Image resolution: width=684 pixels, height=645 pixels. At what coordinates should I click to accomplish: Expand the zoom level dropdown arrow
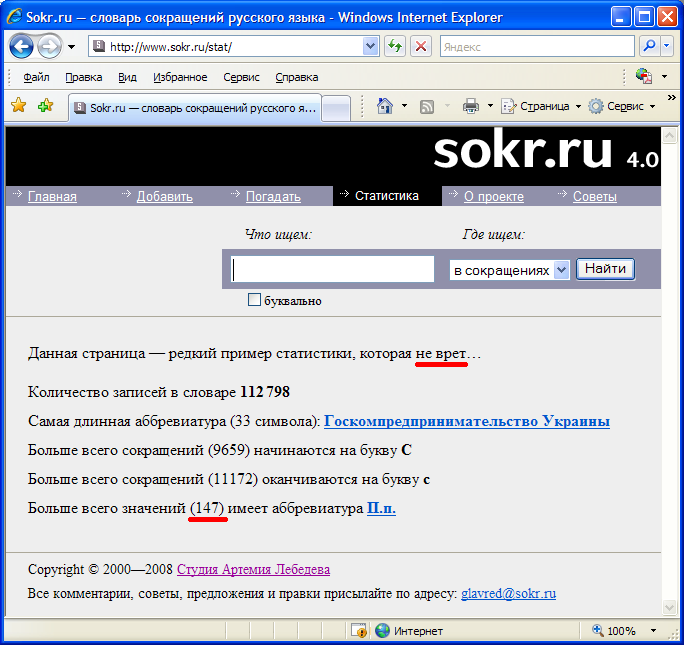click(653, 631)
